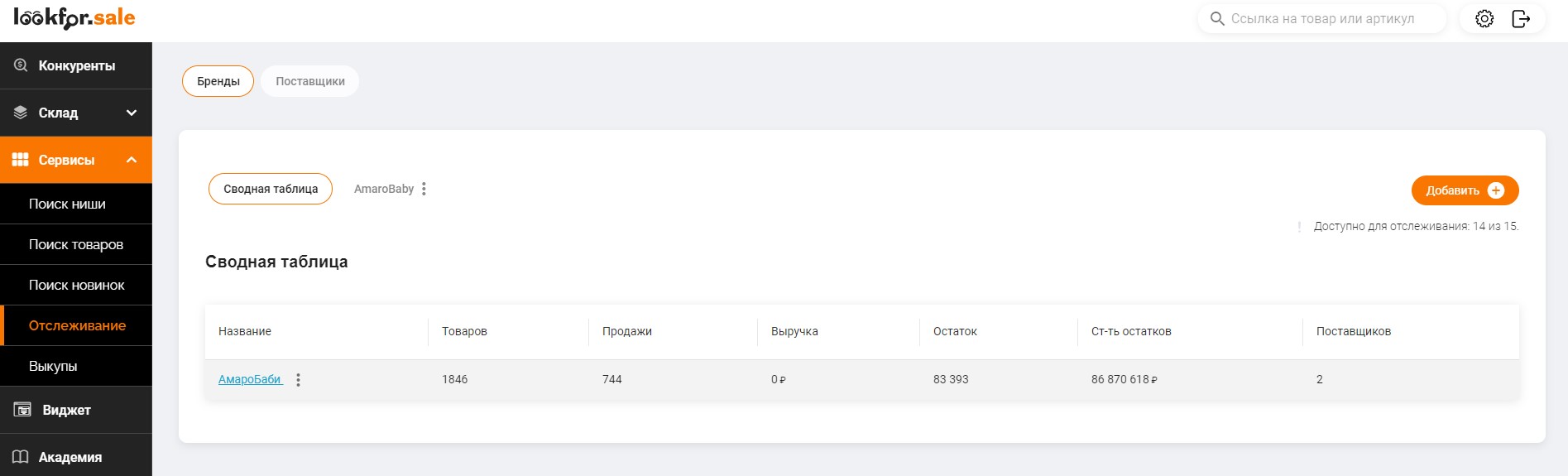
Task: Open three-dot menu in АмароБаби table row
Action: (298, 380)
